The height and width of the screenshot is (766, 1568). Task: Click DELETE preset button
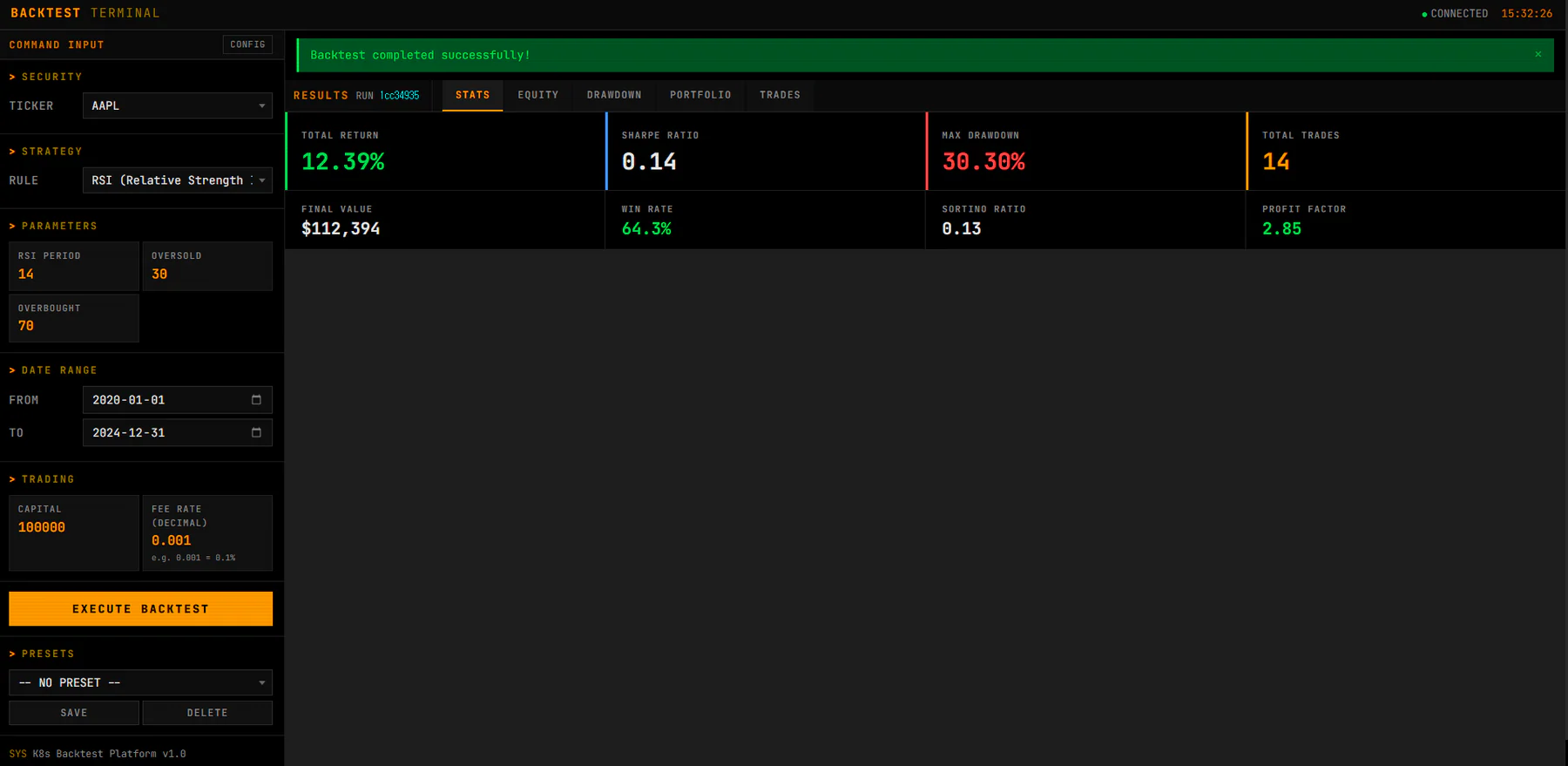(x=207, y=713)
